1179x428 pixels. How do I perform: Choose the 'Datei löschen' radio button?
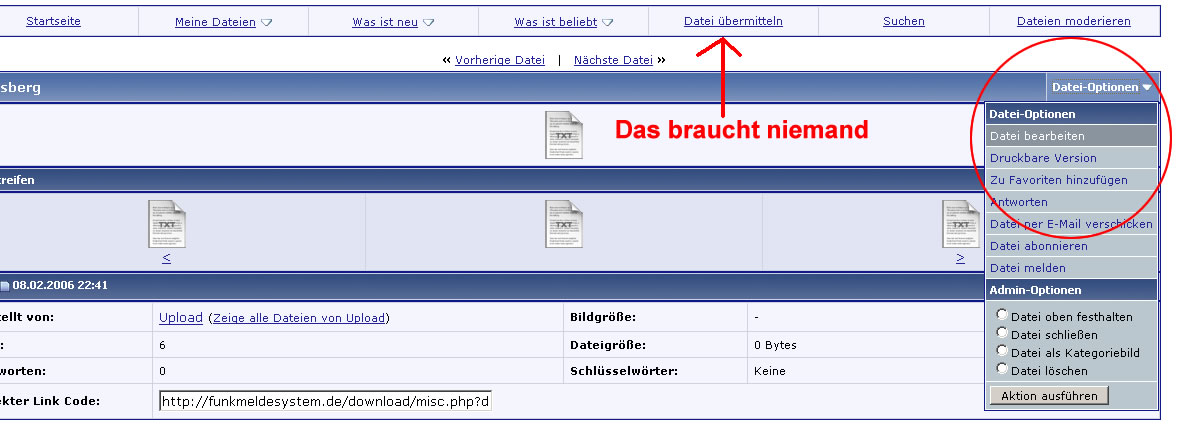(x=1002, y=369)
